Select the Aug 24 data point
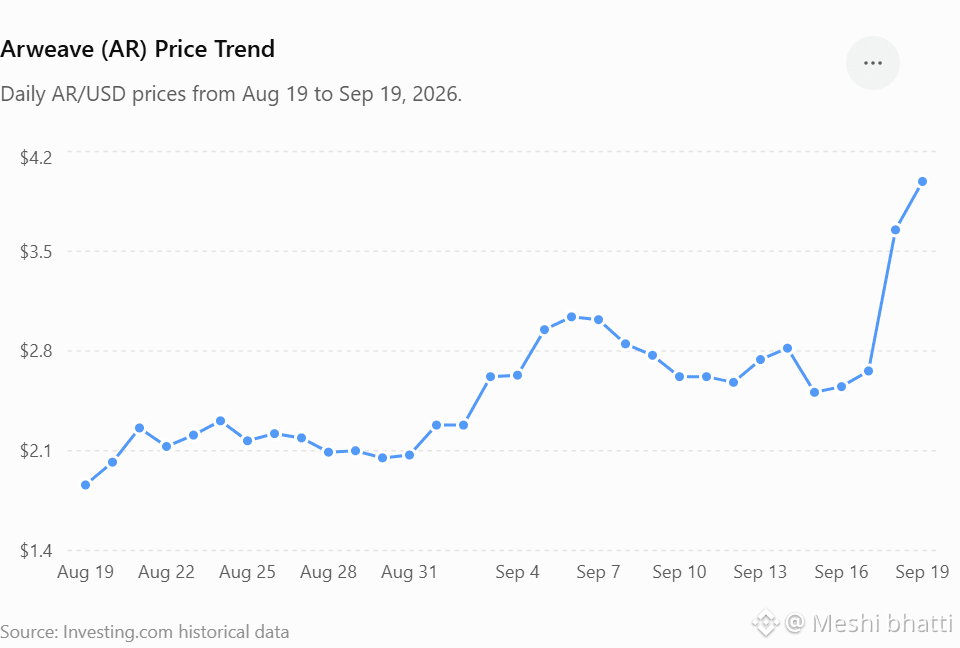960x648 pixels. click(x=220, y=421)
